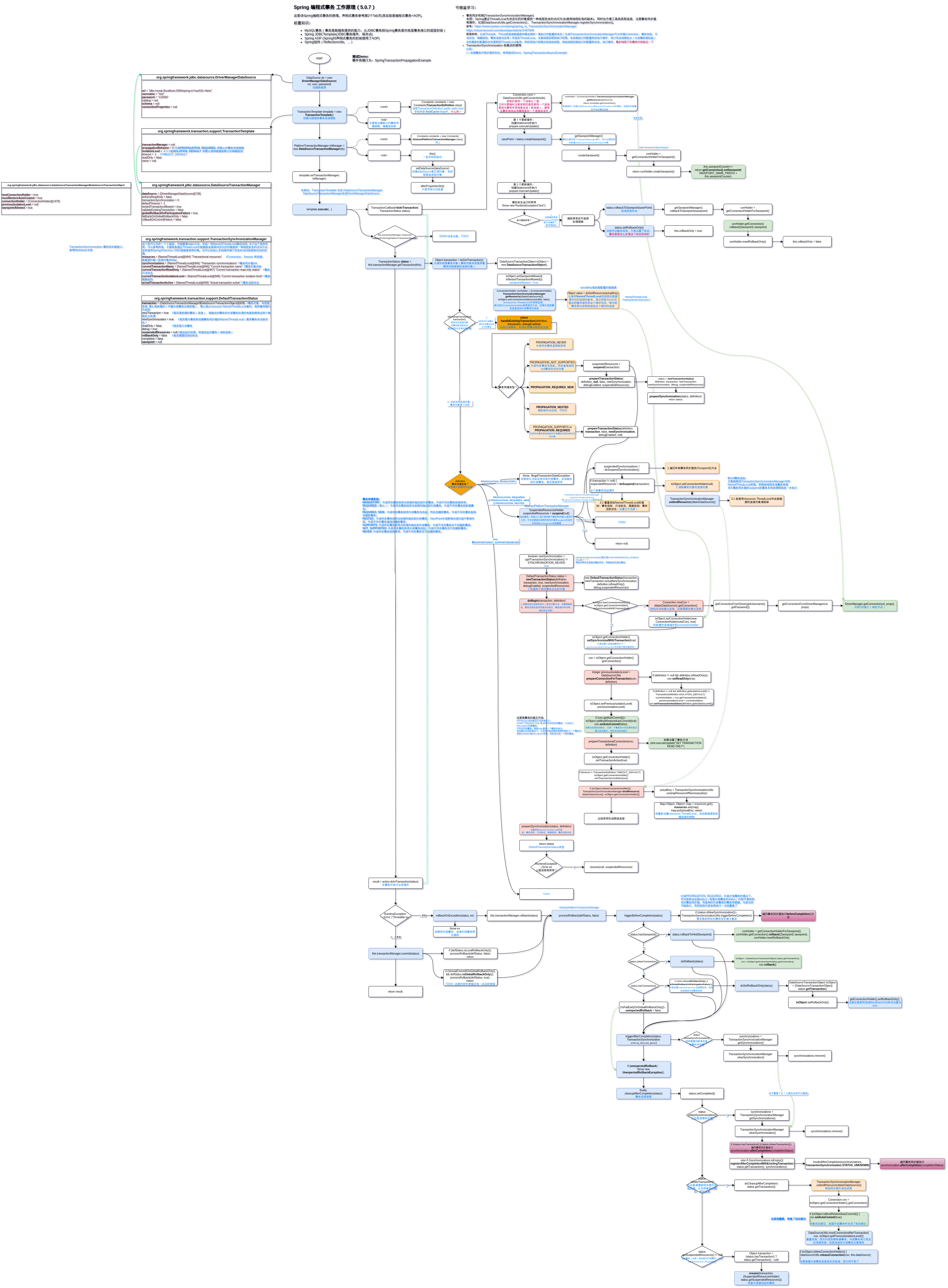Click the 'PROPAGATION_NESTED' box
Image resolution: width=948 pixels, height=1288 pixels.
pyautogui.click(x=552, y=409)
